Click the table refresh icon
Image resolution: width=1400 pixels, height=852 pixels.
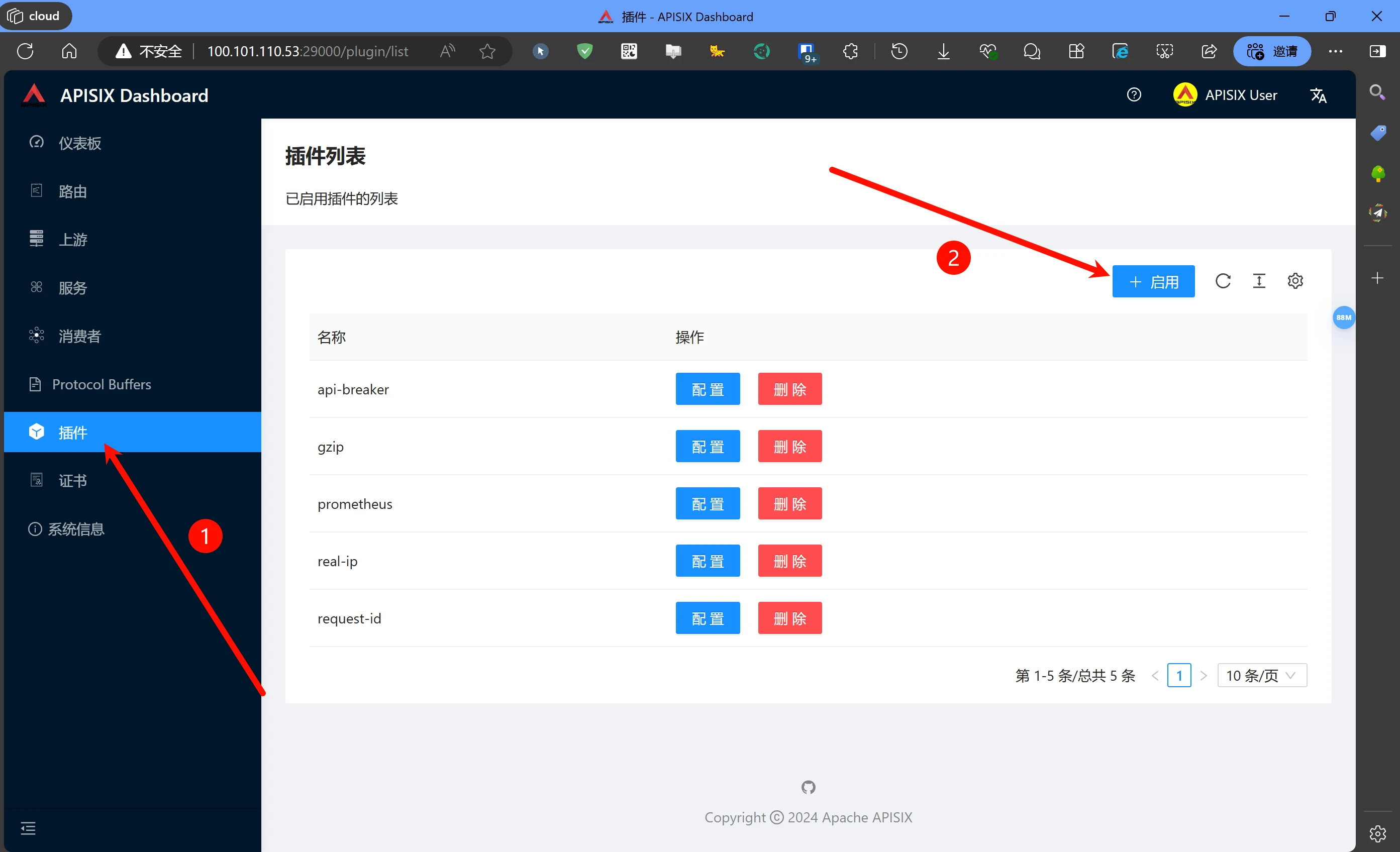1223,281
